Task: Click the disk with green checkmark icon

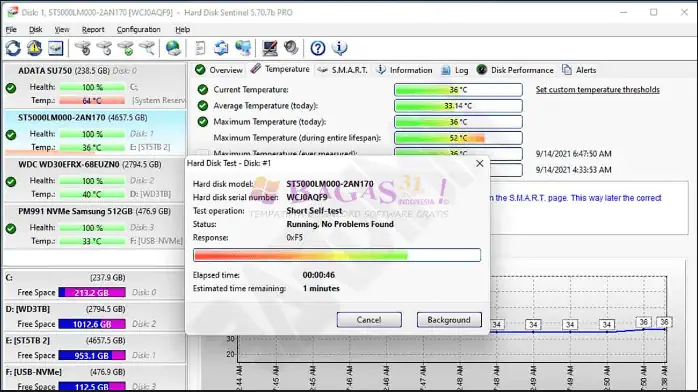Action: 126,48
